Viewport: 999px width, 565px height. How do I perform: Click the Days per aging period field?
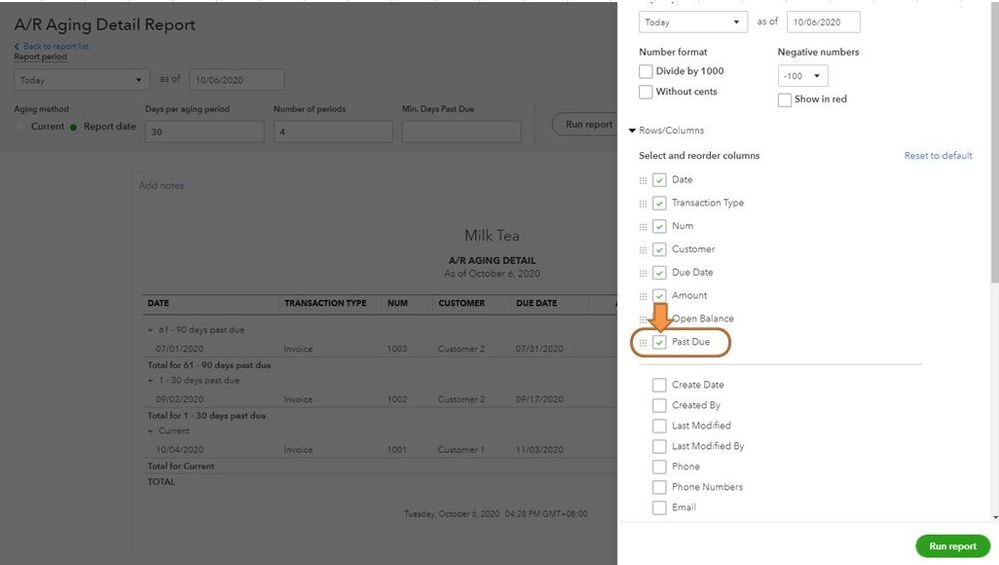coord(204,132)
